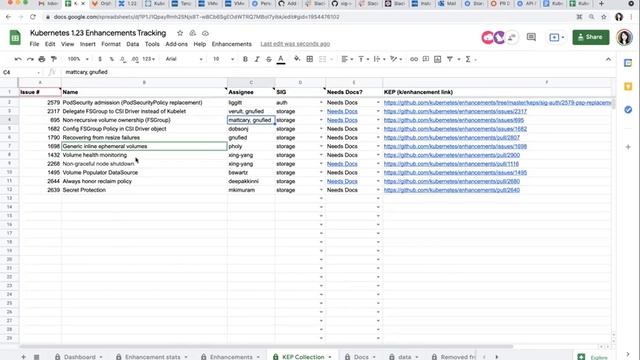The height and width of the screenshot is (360, 640).
Task: Insert chart from toolbar
Action: click(438, 59)
